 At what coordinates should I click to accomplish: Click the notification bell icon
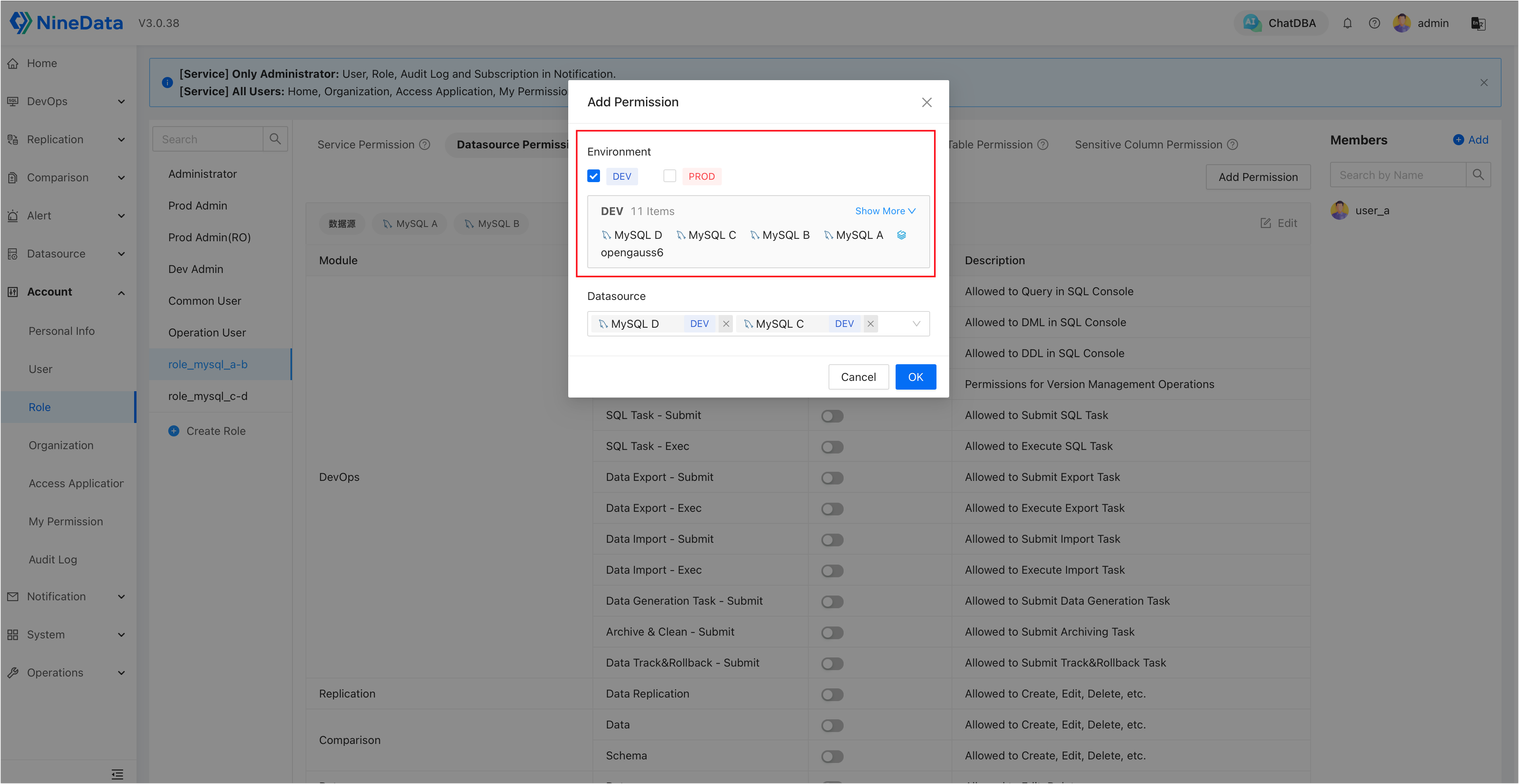(x=1348, y=23)
